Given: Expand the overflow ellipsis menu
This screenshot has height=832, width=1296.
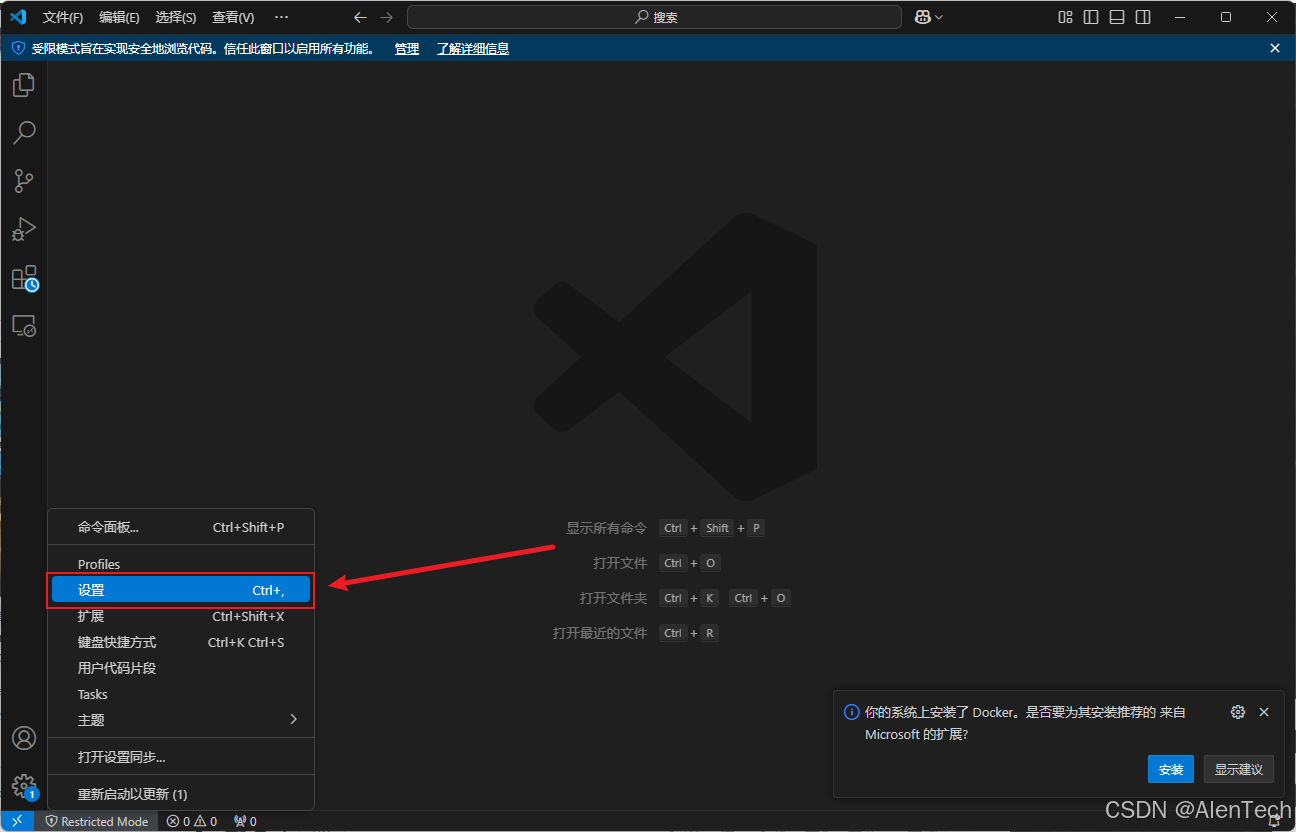Looking at the screenshot, I should pyautogui.click(x=281, y=17).
